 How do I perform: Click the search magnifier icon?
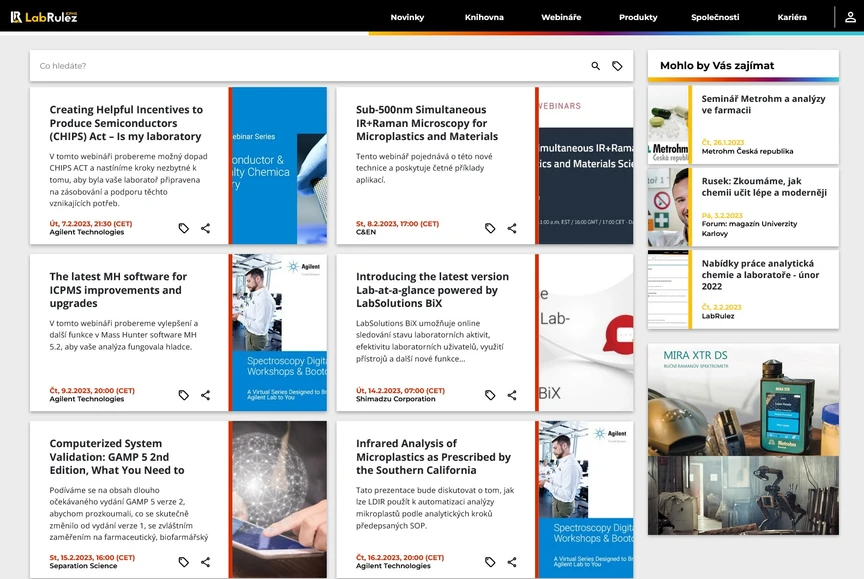click(596, 66)
